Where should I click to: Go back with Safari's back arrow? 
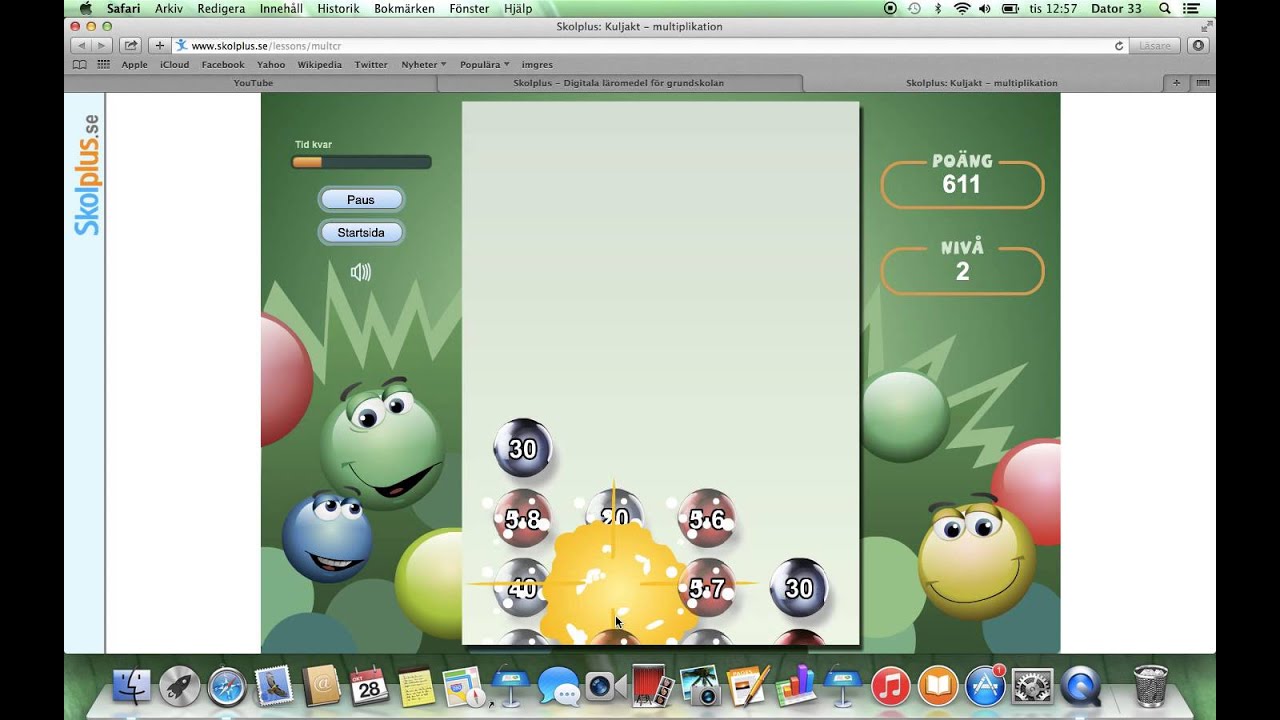pos(80,46)
